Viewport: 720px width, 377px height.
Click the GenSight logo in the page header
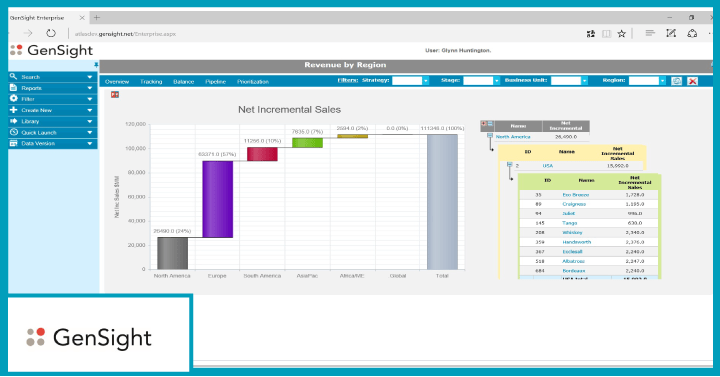click(51, 51)
